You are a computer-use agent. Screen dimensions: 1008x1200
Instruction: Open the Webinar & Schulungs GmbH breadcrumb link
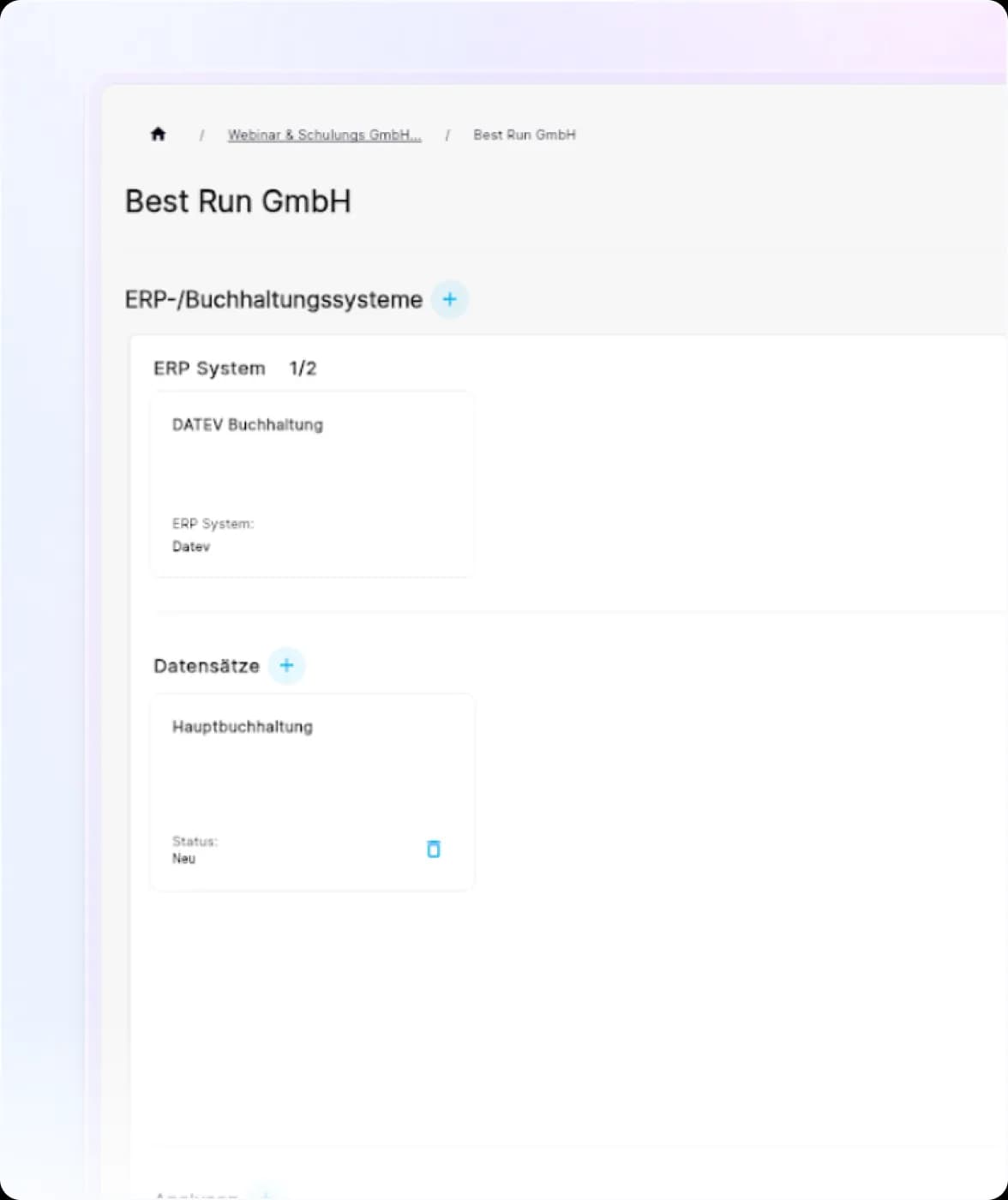click(x=324, y=135)
